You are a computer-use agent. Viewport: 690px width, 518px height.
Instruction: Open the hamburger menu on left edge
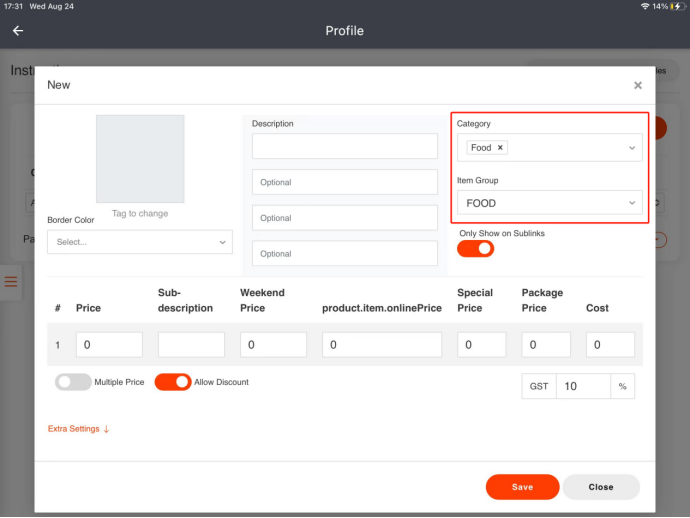click(11, 282)
